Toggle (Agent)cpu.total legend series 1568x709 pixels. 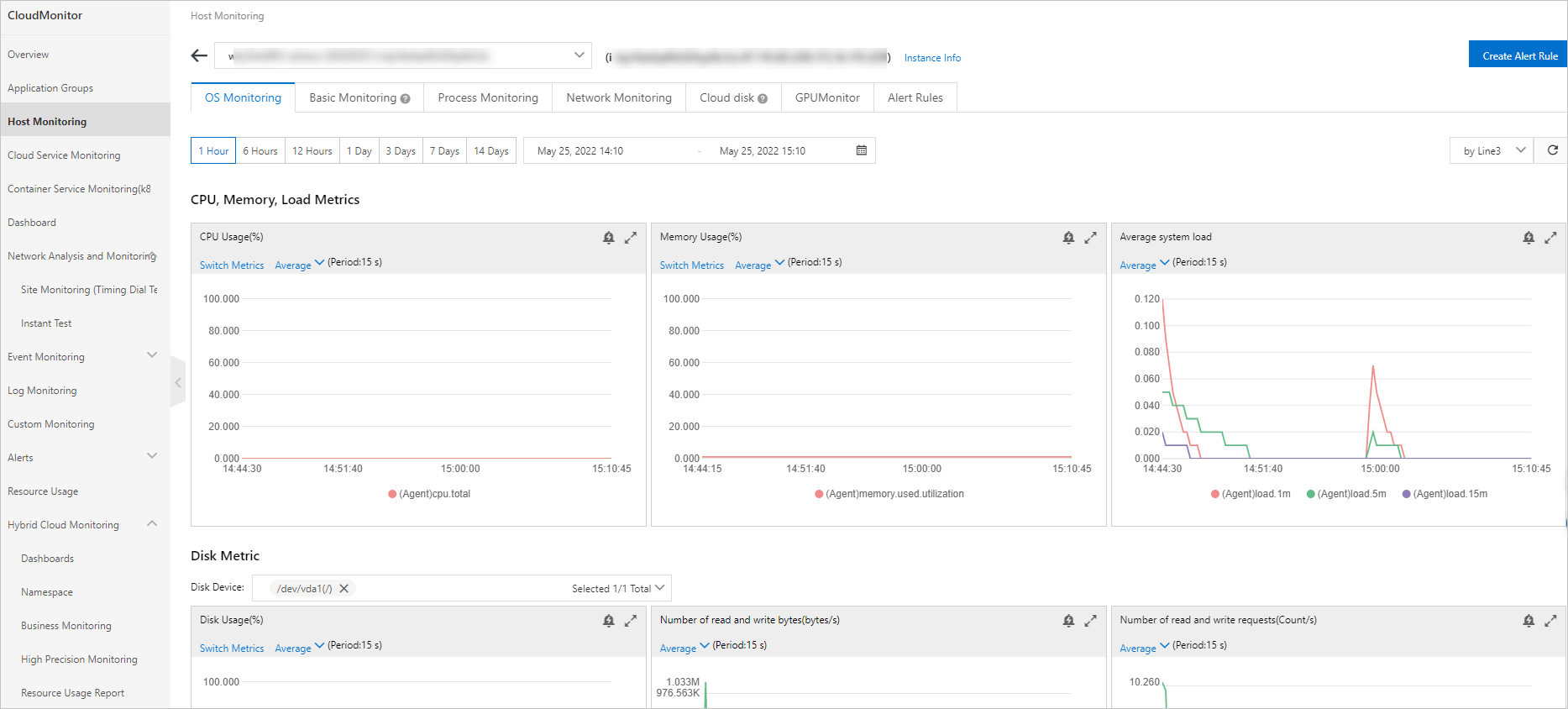429,494
